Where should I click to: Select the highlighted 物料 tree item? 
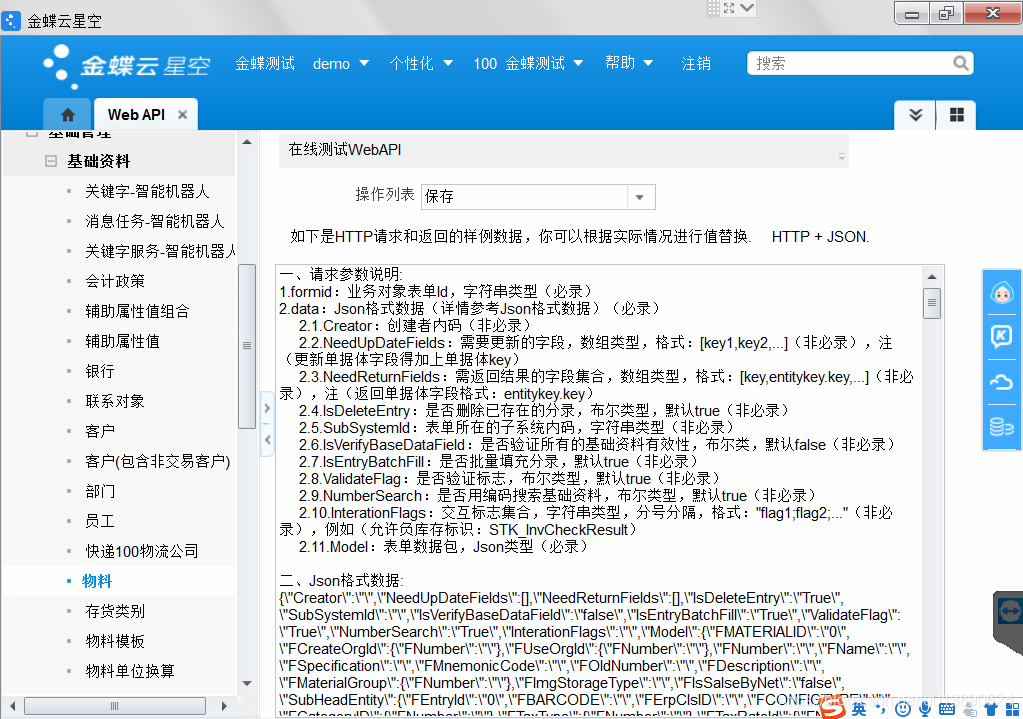(97, 581)
